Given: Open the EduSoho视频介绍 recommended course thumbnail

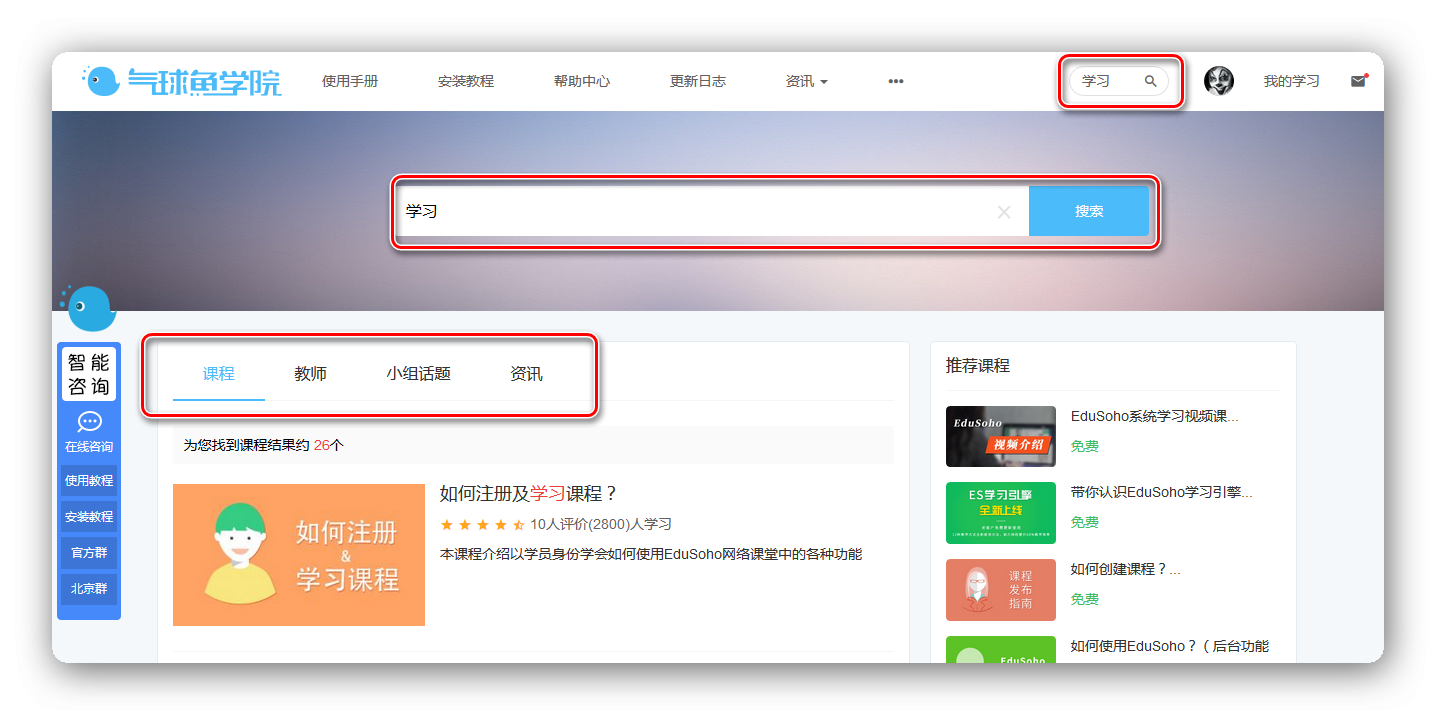Looking at the screenshot, I should click(1000, 436).
